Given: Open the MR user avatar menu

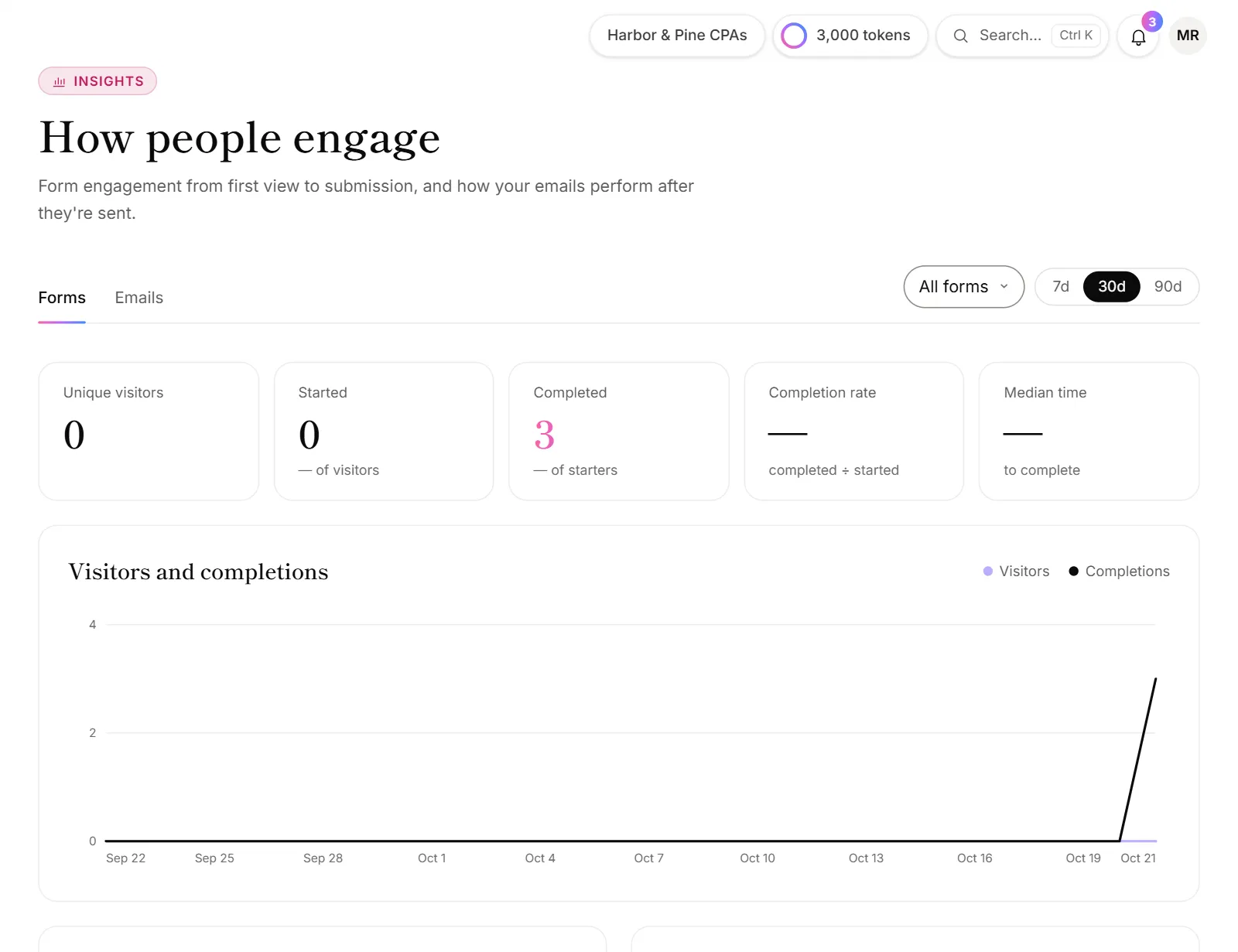Looking at the screenshot, I should click(x=1188, y=36).
